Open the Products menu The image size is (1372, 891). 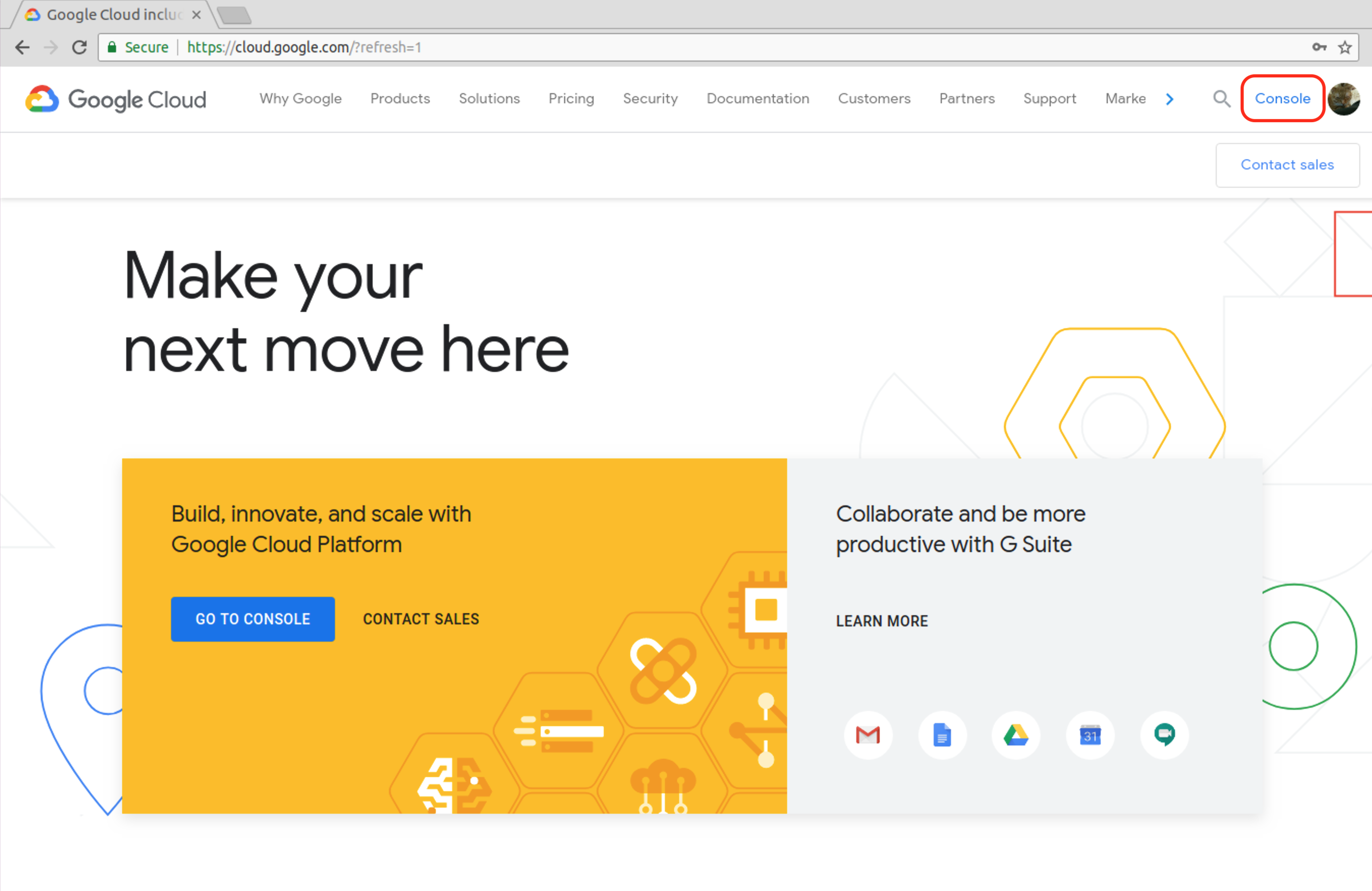click(x=400, y=99)
